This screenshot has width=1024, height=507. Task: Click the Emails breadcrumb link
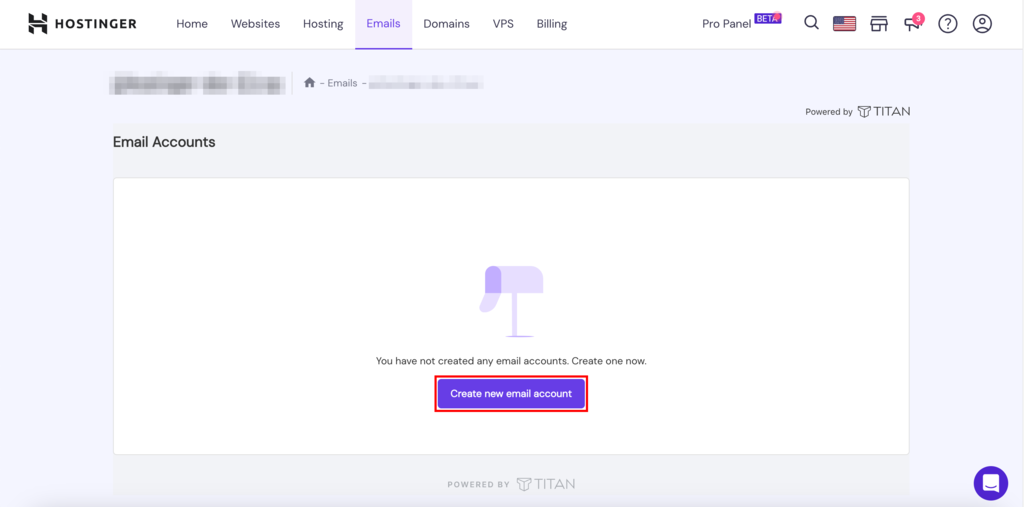coord(343,83)
